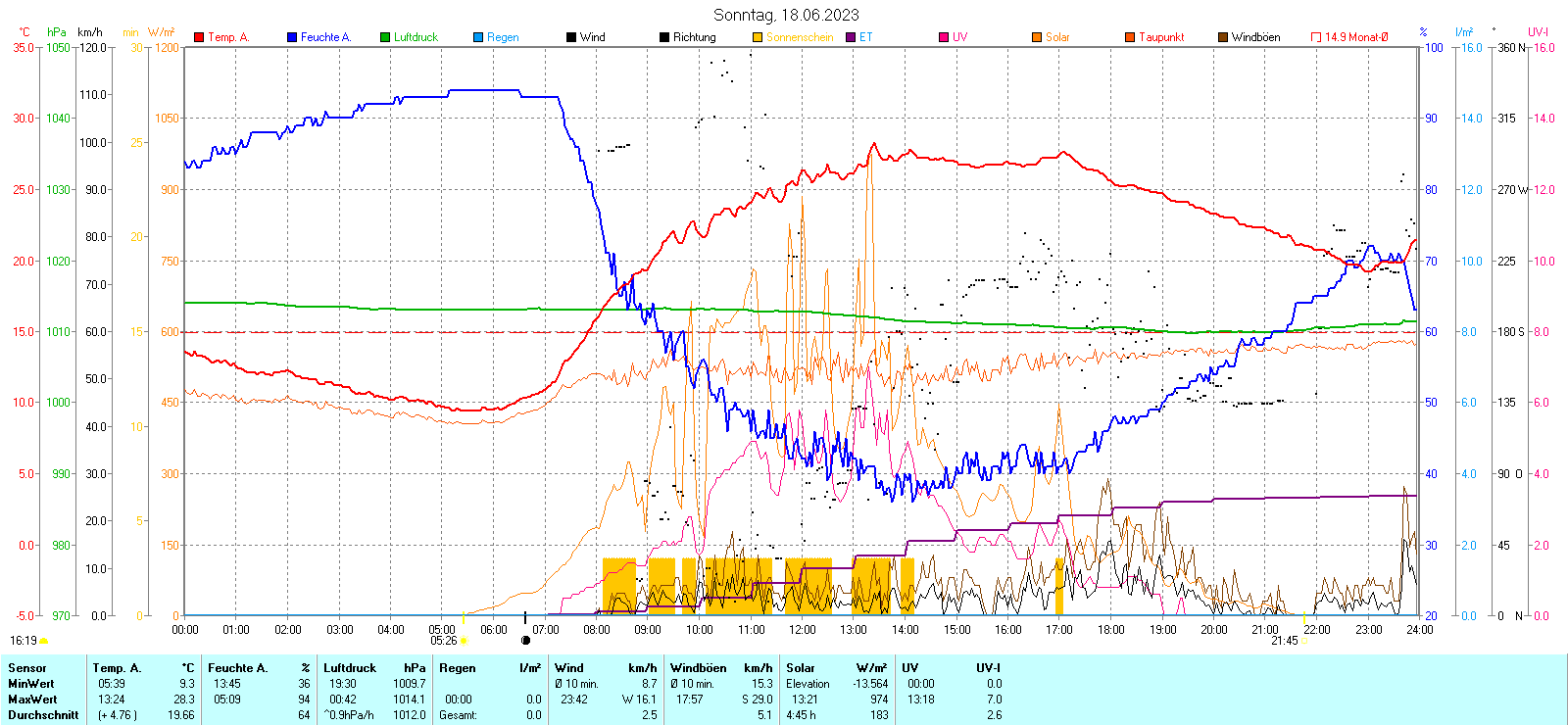The image size is (1568, 725).
Task: Select the Windböen header in data table
Action: [698, 668]
